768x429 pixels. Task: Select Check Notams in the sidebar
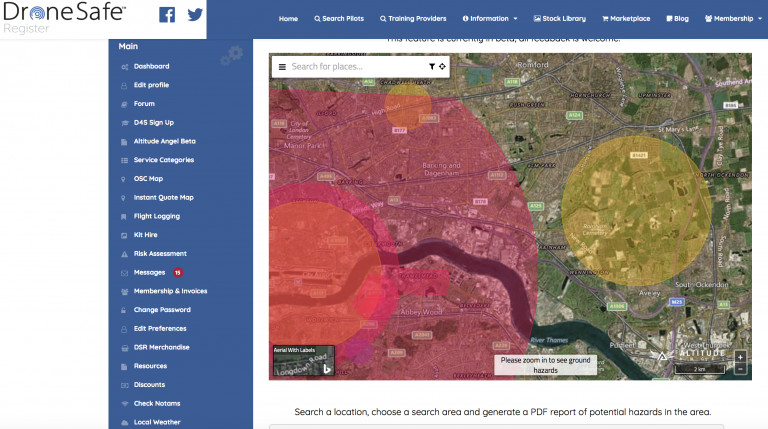157,403
